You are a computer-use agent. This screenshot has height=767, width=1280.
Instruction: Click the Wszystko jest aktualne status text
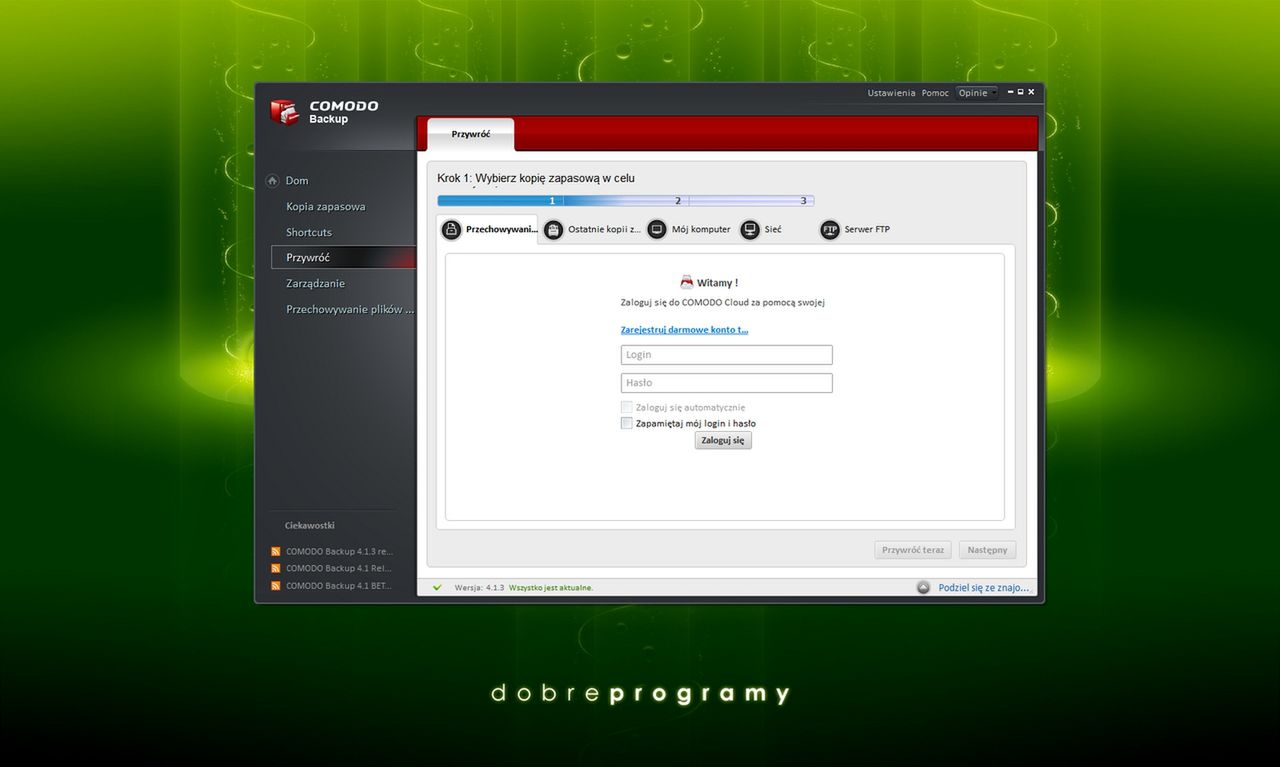pos(551,588)
